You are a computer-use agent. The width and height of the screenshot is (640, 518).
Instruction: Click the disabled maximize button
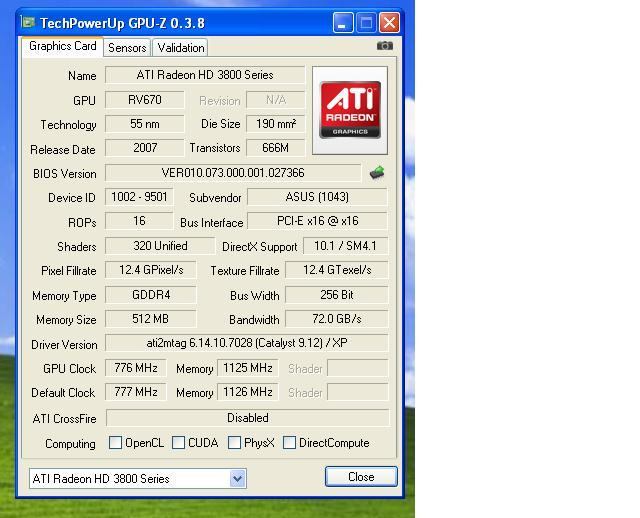[366, 22]
